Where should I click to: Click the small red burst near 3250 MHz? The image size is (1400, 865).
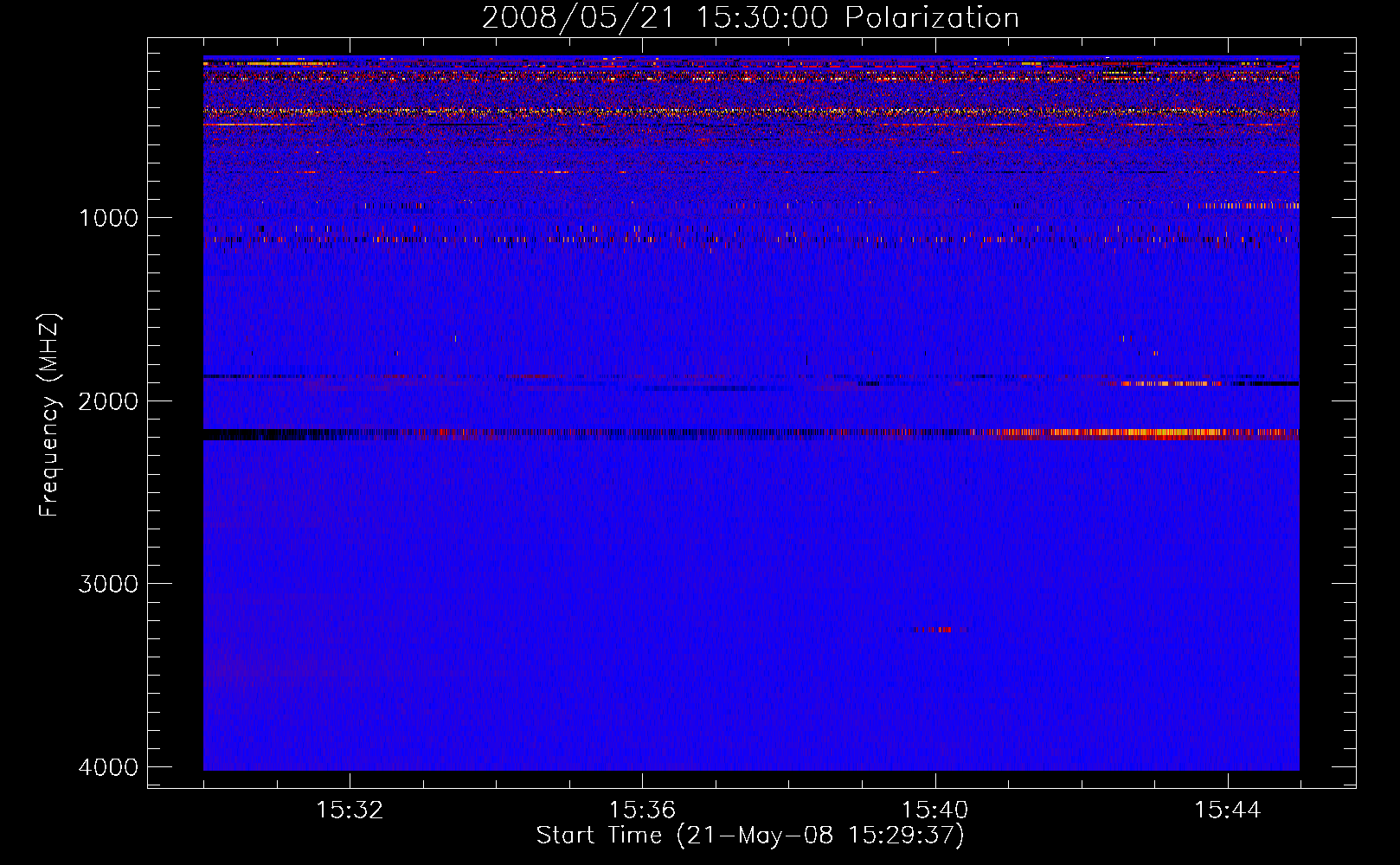(934, 630)
